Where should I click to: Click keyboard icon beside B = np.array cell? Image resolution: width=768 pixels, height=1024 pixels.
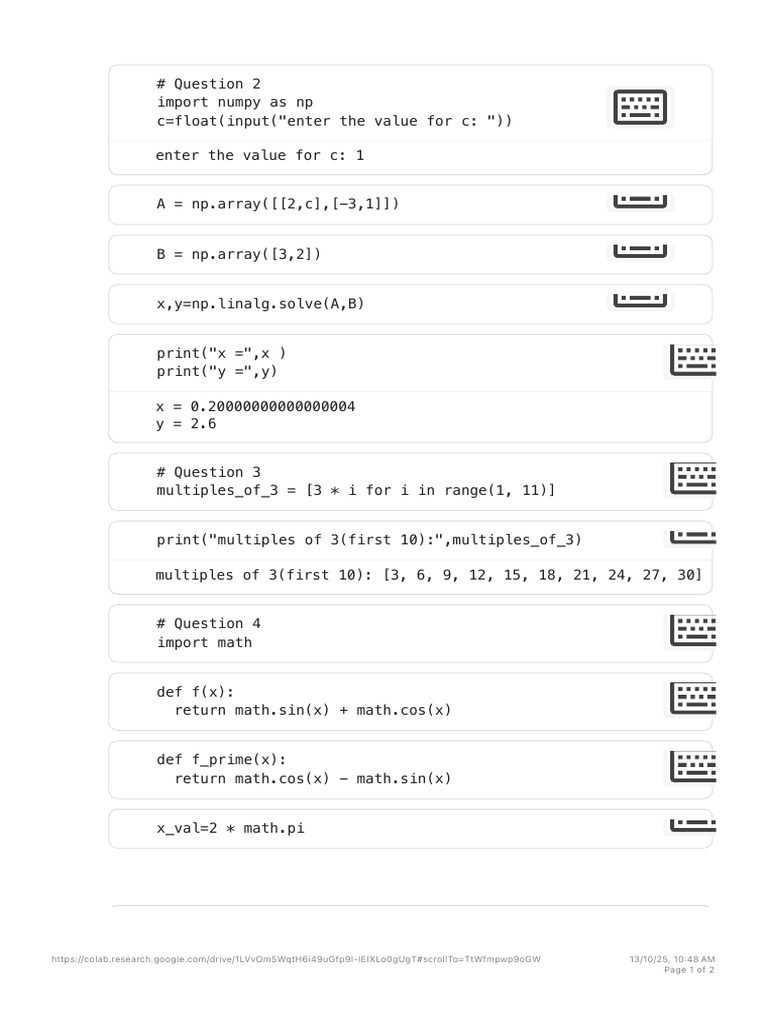pyautogui.click(x=640, y=251)
